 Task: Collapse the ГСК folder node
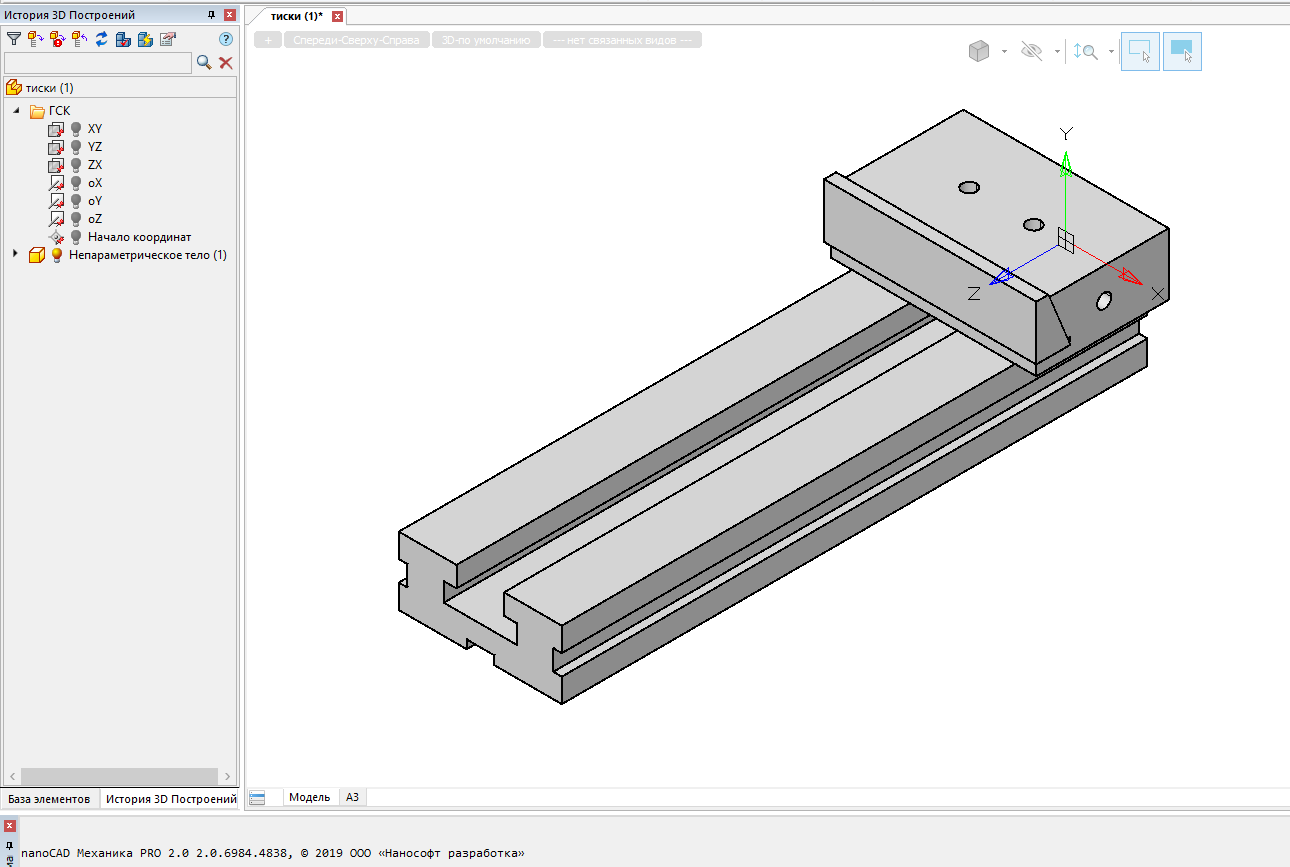tap(16, 111)
